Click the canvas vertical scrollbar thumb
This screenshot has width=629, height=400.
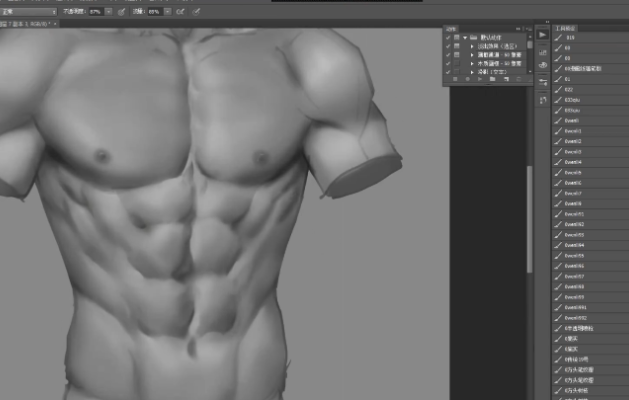tap(530, 219)
